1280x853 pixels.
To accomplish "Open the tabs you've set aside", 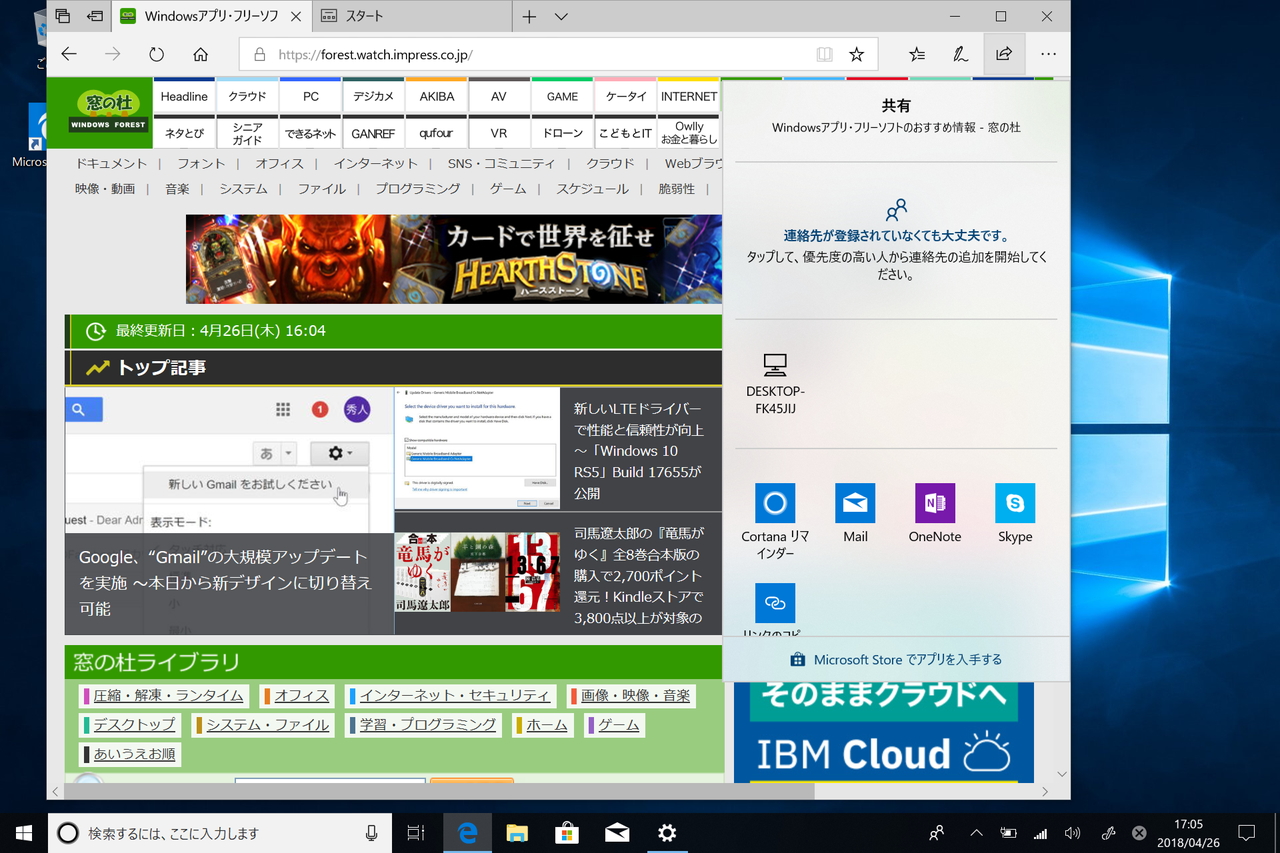I will (x=62, y=16).
